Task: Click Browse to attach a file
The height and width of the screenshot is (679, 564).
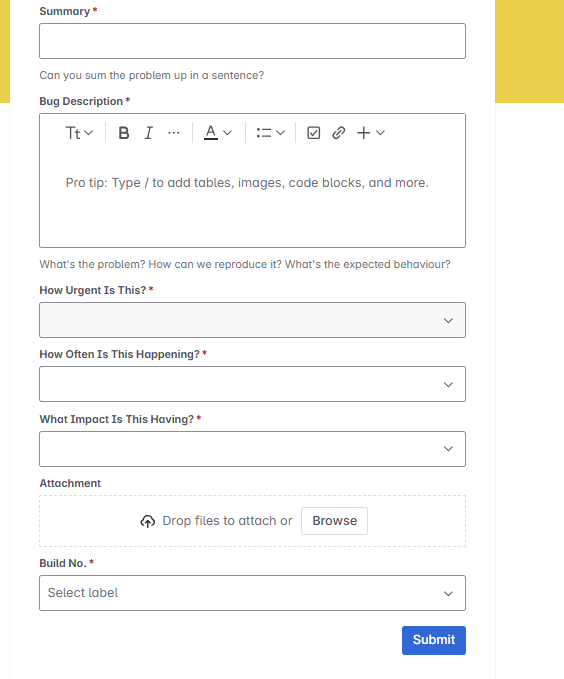Action: point(334,521)
